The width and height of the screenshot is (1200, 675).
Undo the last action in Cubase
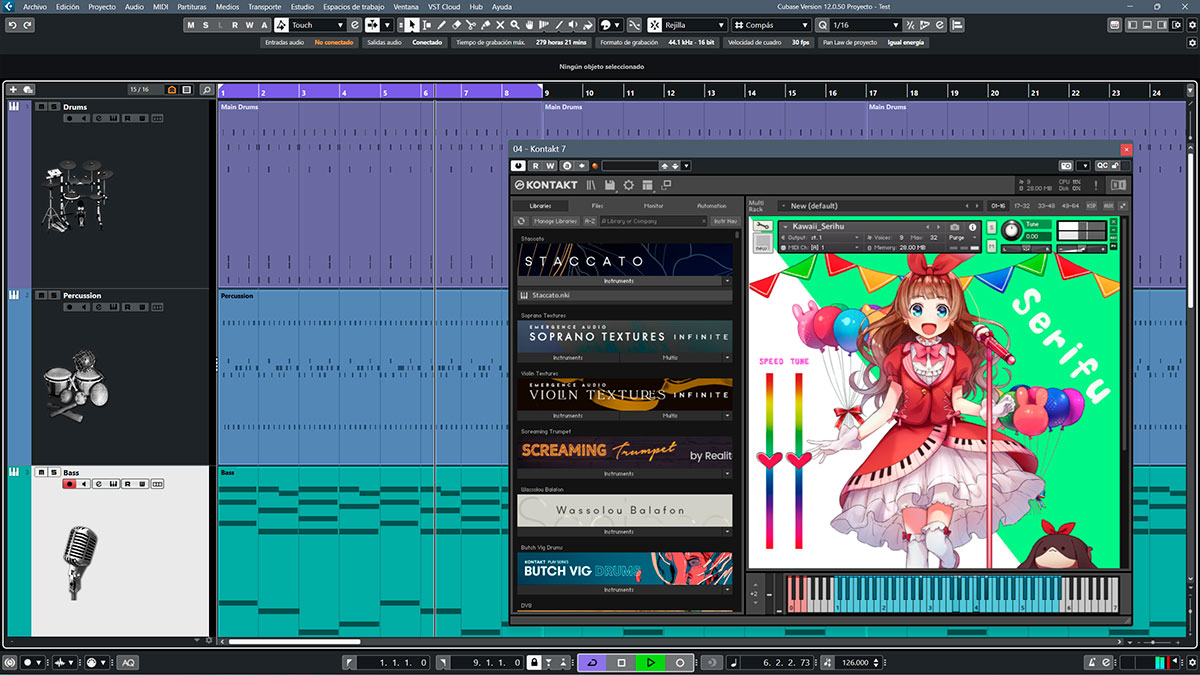click(14, 25)
